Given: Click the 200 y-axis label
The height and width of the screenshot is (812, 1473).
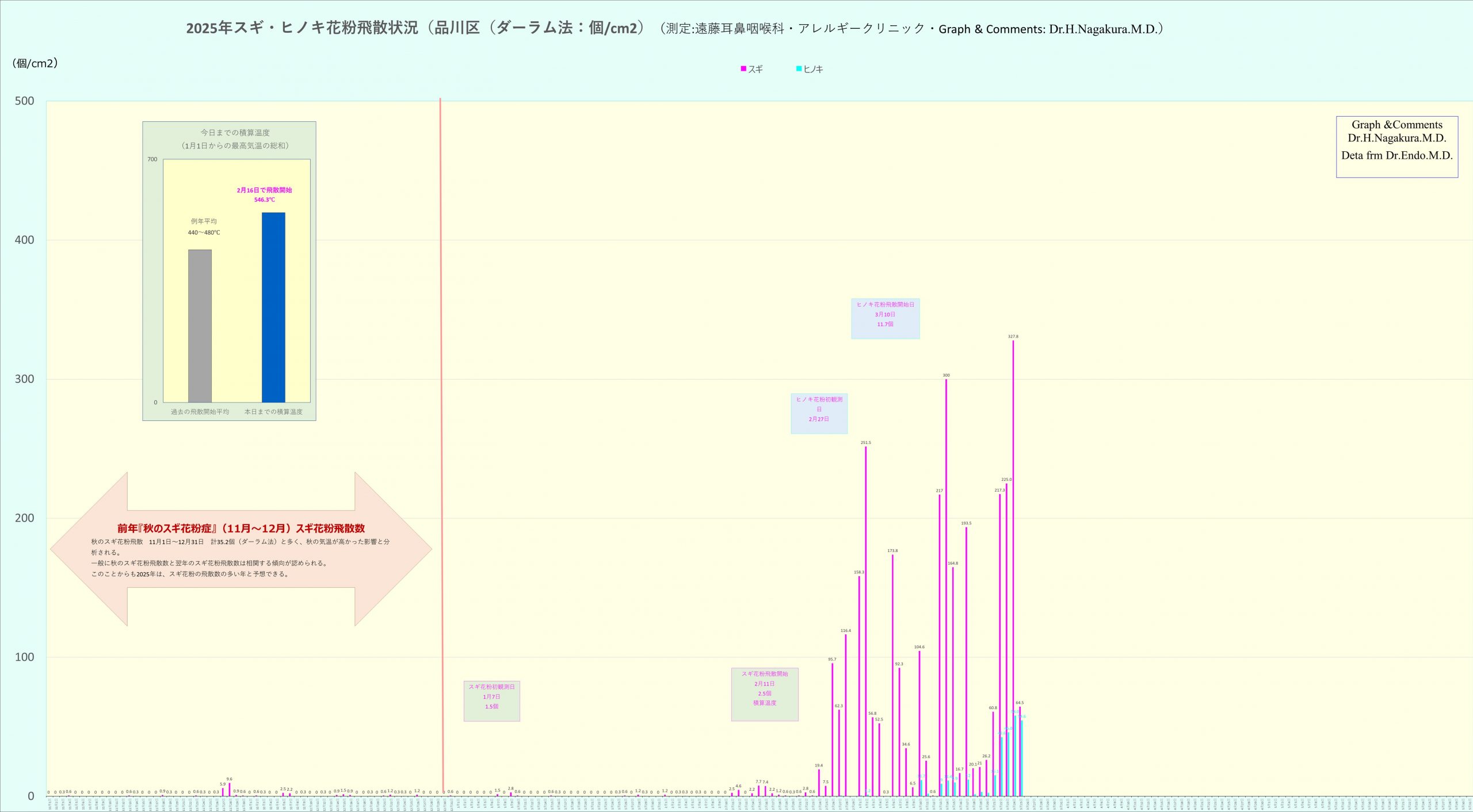Looking at the screenshot, I should (x=24, y=518).
